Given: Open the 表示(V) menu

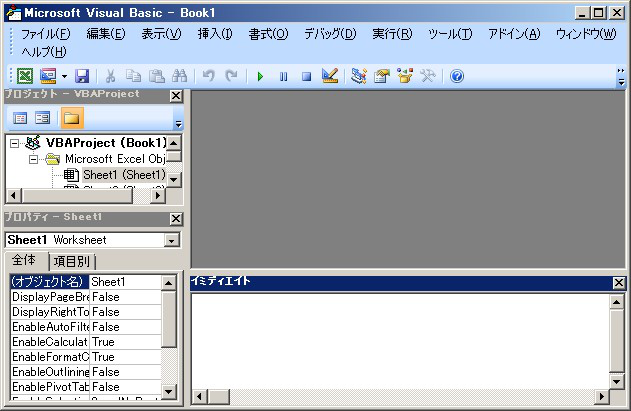Looking at the screenshot, I should (x=161, y=34).
